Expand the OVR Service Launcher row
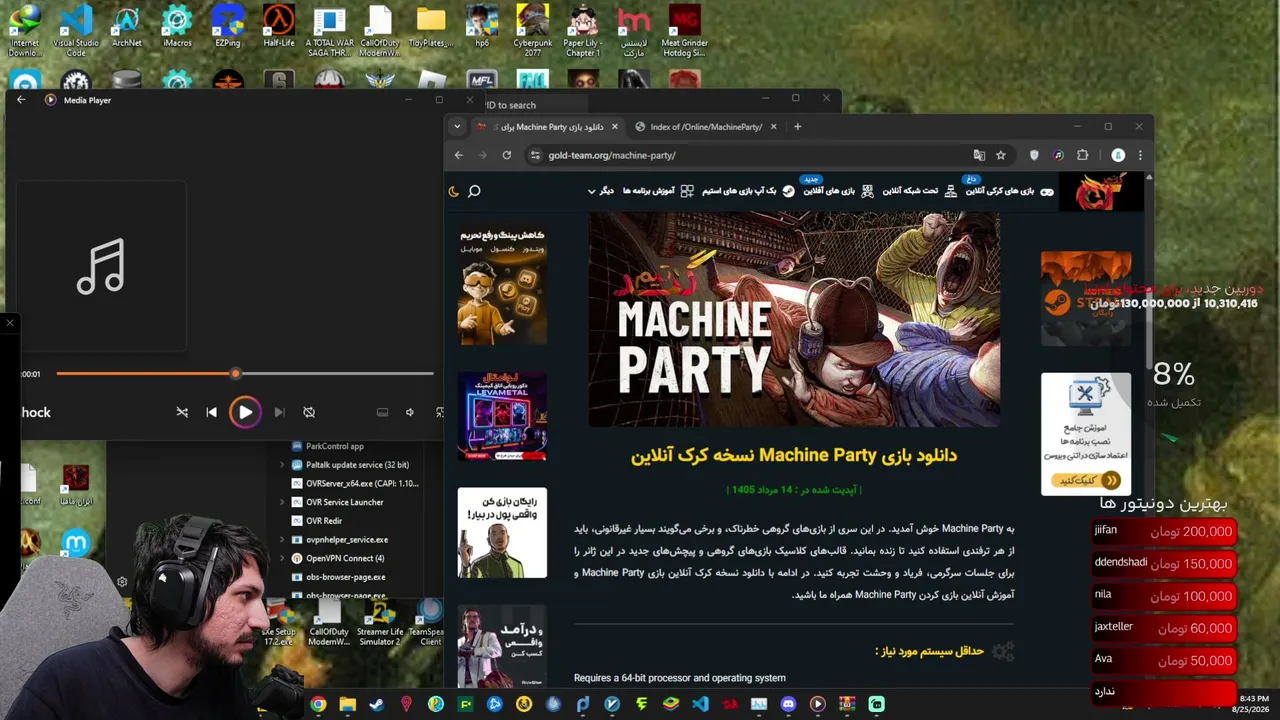 point(282,502)
